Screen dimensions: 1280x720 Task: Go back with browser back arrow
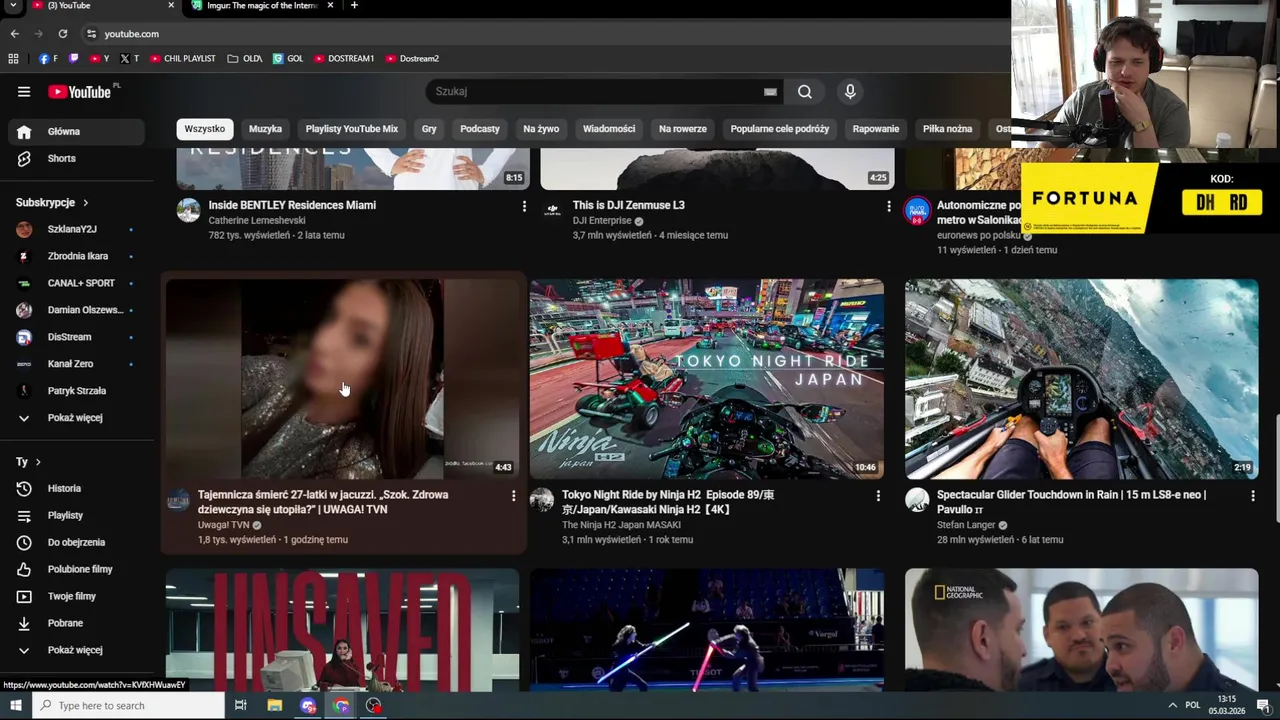[14, 34]
